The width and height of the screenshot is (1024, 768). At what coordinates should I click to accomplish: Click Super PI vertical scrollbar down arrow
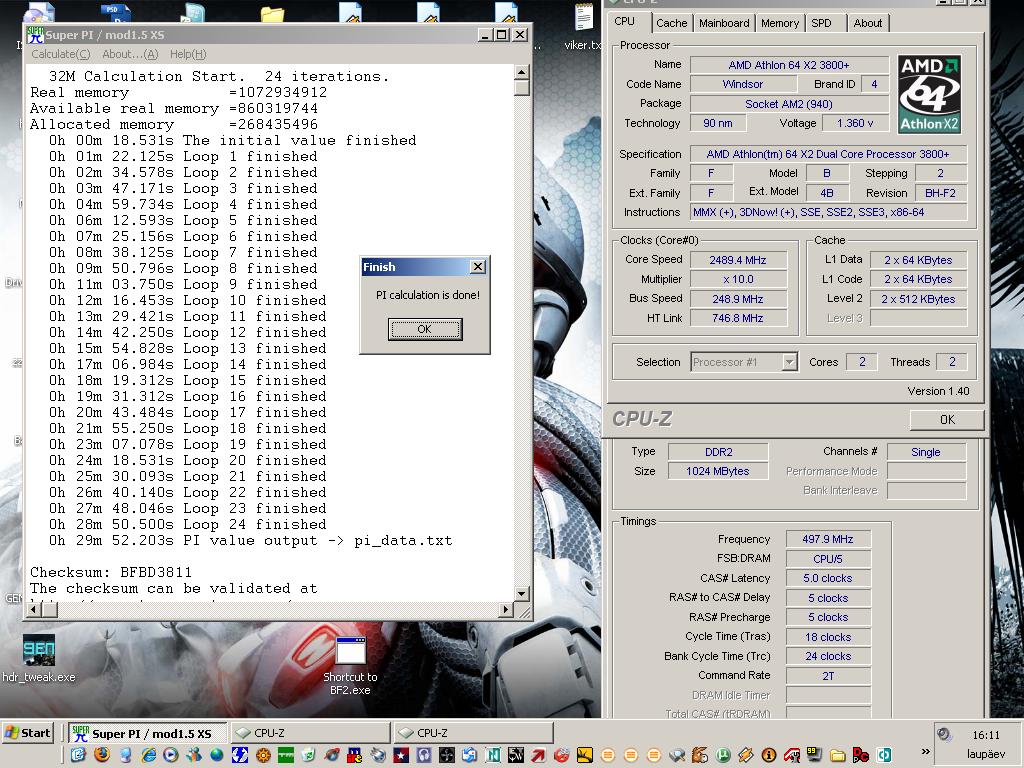coord(522,594)
